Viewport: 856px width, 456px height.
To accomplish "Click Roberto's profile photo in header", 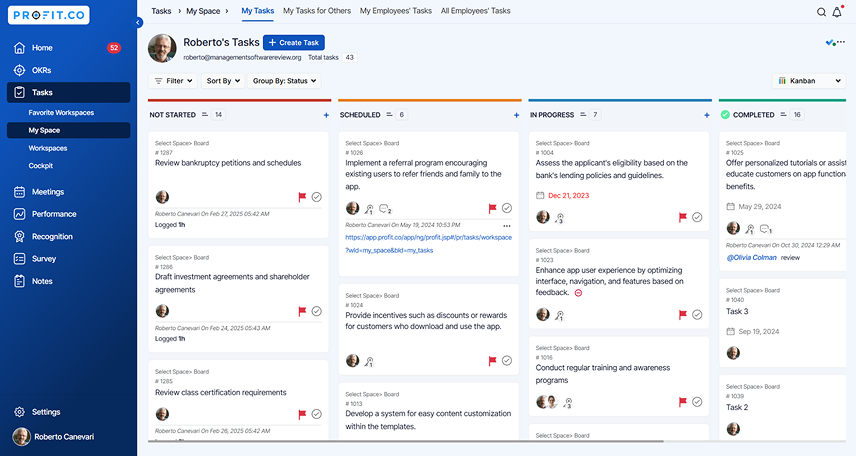I will (x=162, y=49).
